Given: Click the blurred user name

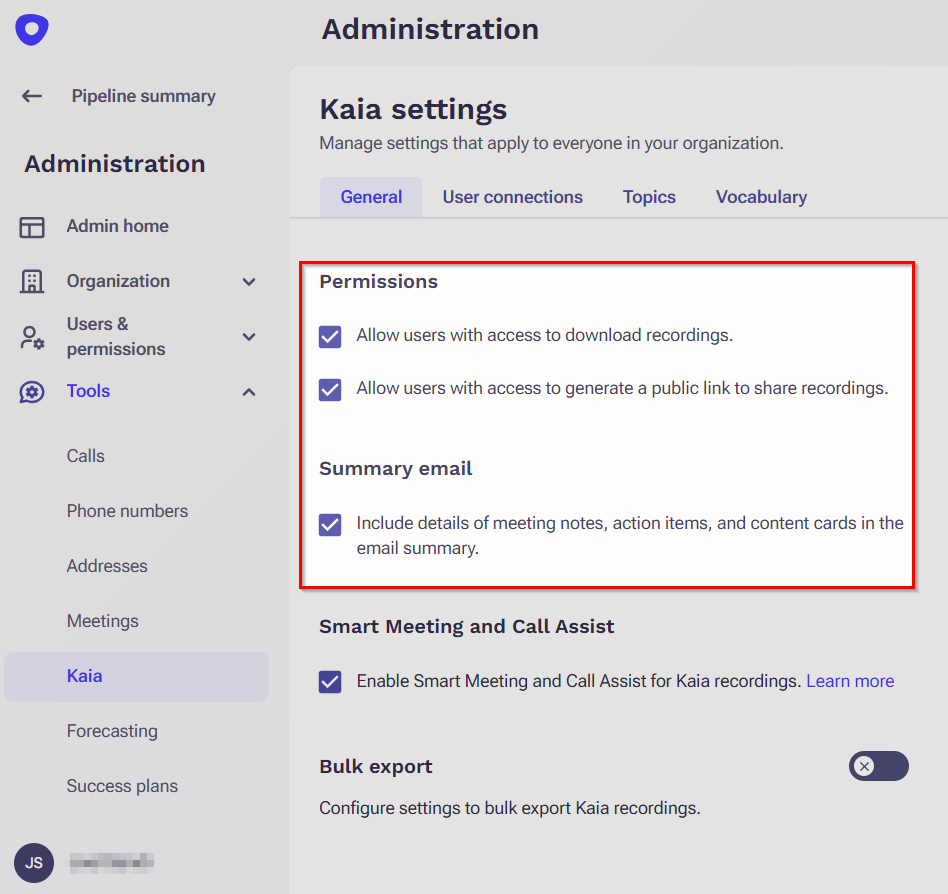Looking at the screenshot, I should coord(111,863).
